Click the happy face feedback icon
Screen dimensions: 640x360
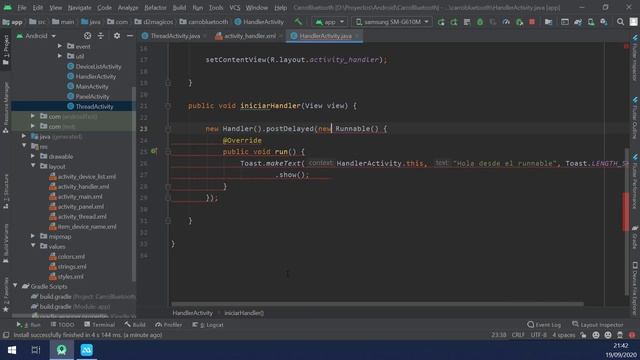coord(596,335)
